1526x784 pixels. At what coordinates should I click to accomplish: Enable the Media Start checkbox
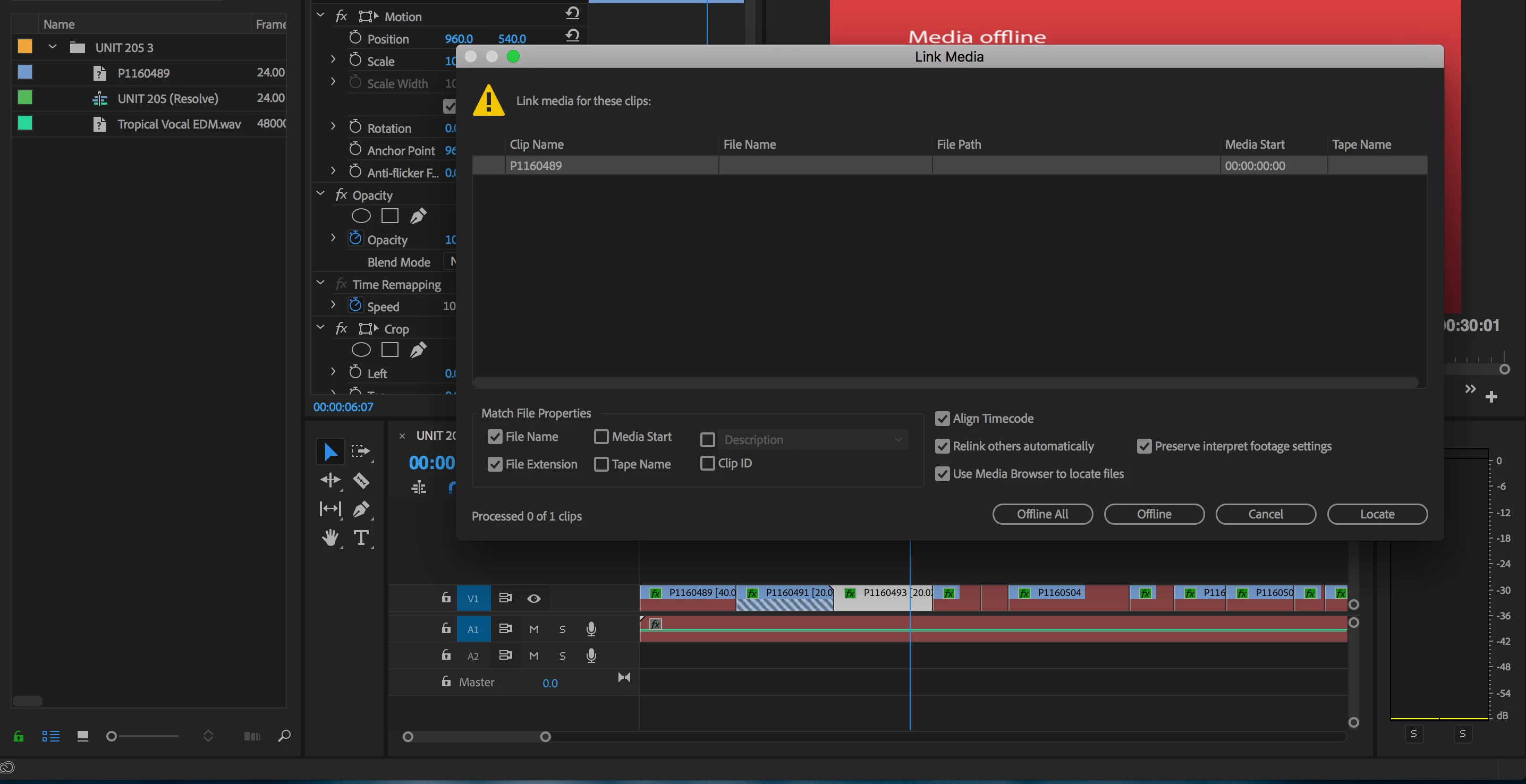(x=601, y=437)
